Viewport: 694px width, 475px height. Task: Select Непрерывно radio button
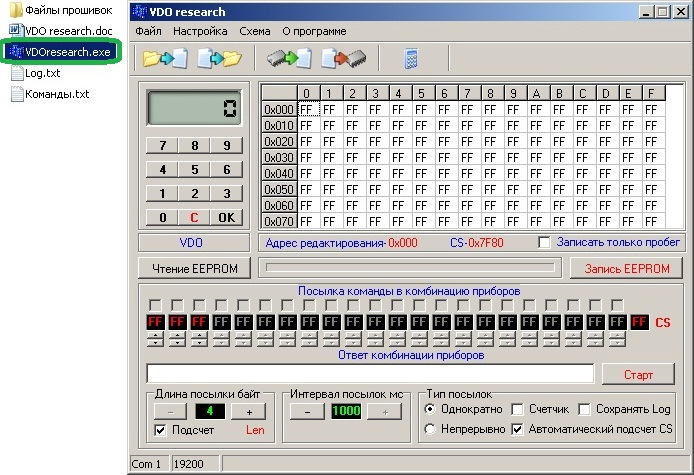430,429
